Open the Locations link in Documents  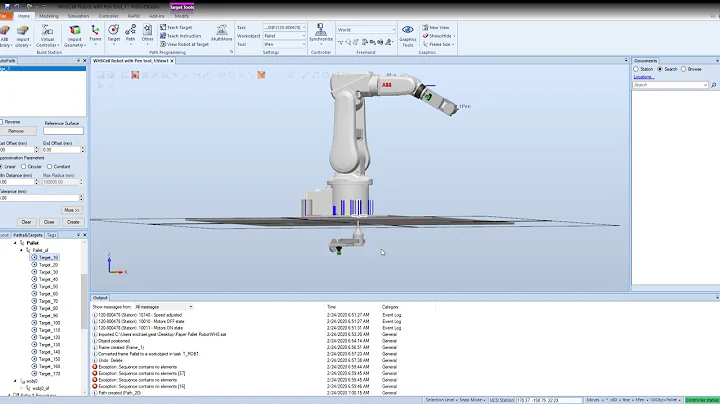(x=644, y=77)
